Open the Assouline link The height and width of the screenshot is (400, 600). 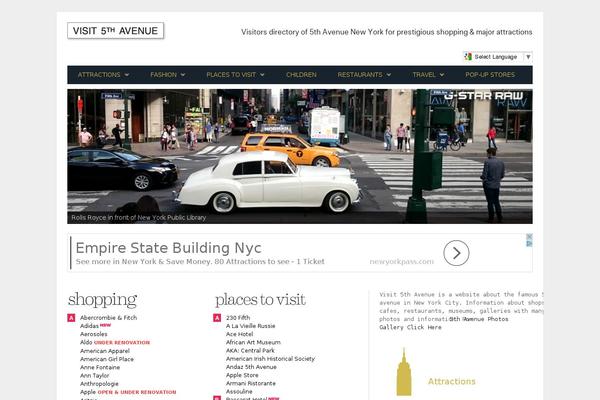click(239, 392)
